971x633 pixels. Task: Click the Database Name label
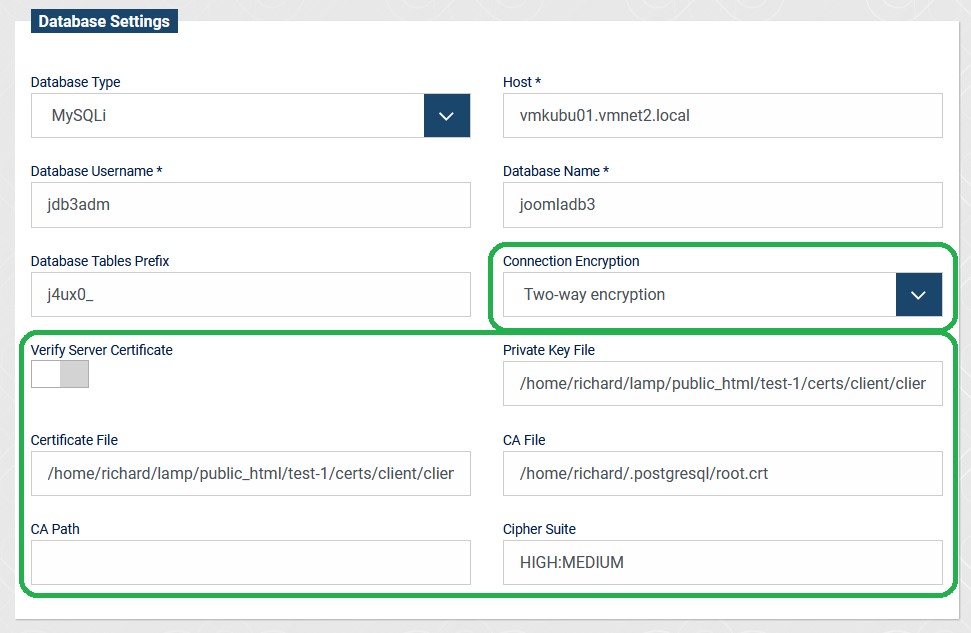click(x=556, y=172)
